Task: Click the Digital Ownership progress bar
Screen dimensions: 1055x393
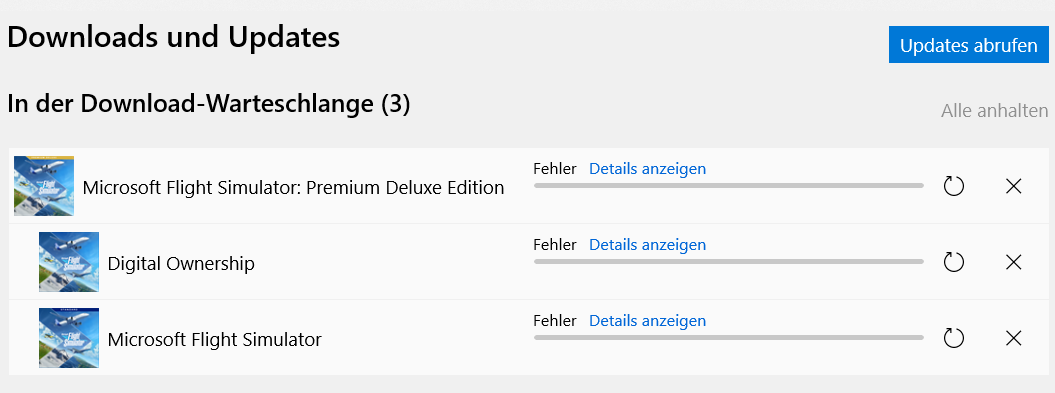Action: (729, 261)
